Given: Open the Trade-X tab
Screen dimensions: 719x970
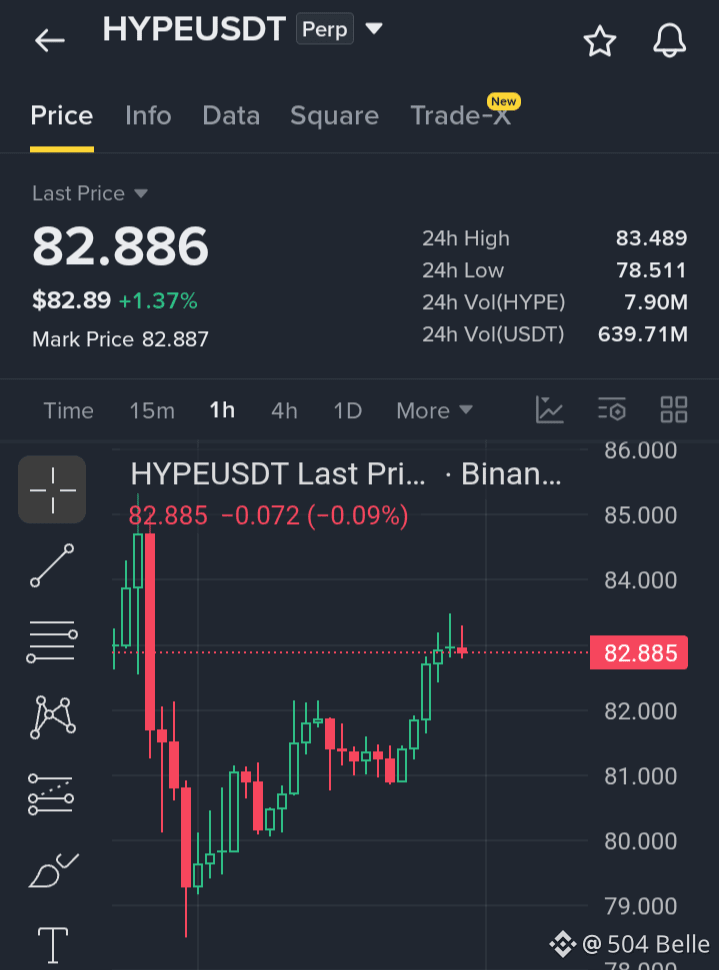Looking at the screenshot, I should (461, 116).
